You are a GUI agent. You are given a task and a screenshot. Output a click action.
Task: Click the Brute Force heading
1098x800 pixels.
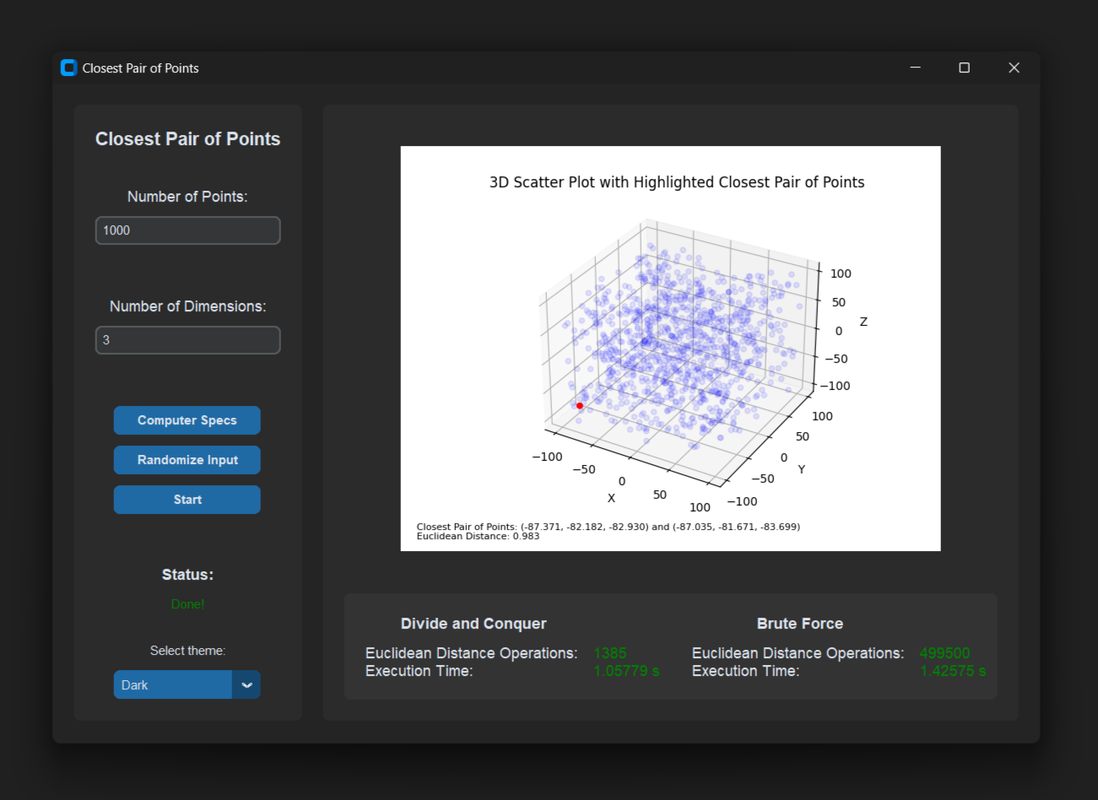tap(800, 623)
